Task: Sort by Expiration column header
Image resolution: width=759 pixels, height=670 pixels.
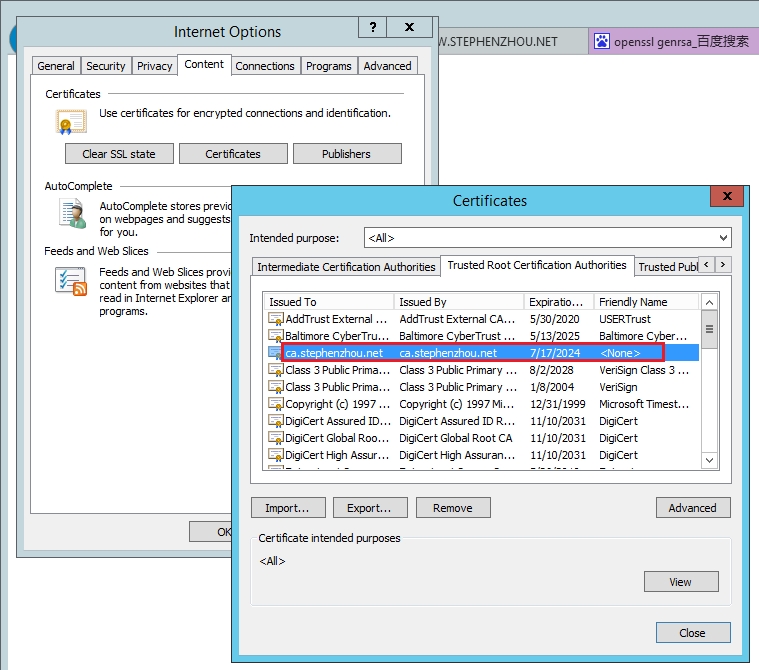Action: (559, 302)
